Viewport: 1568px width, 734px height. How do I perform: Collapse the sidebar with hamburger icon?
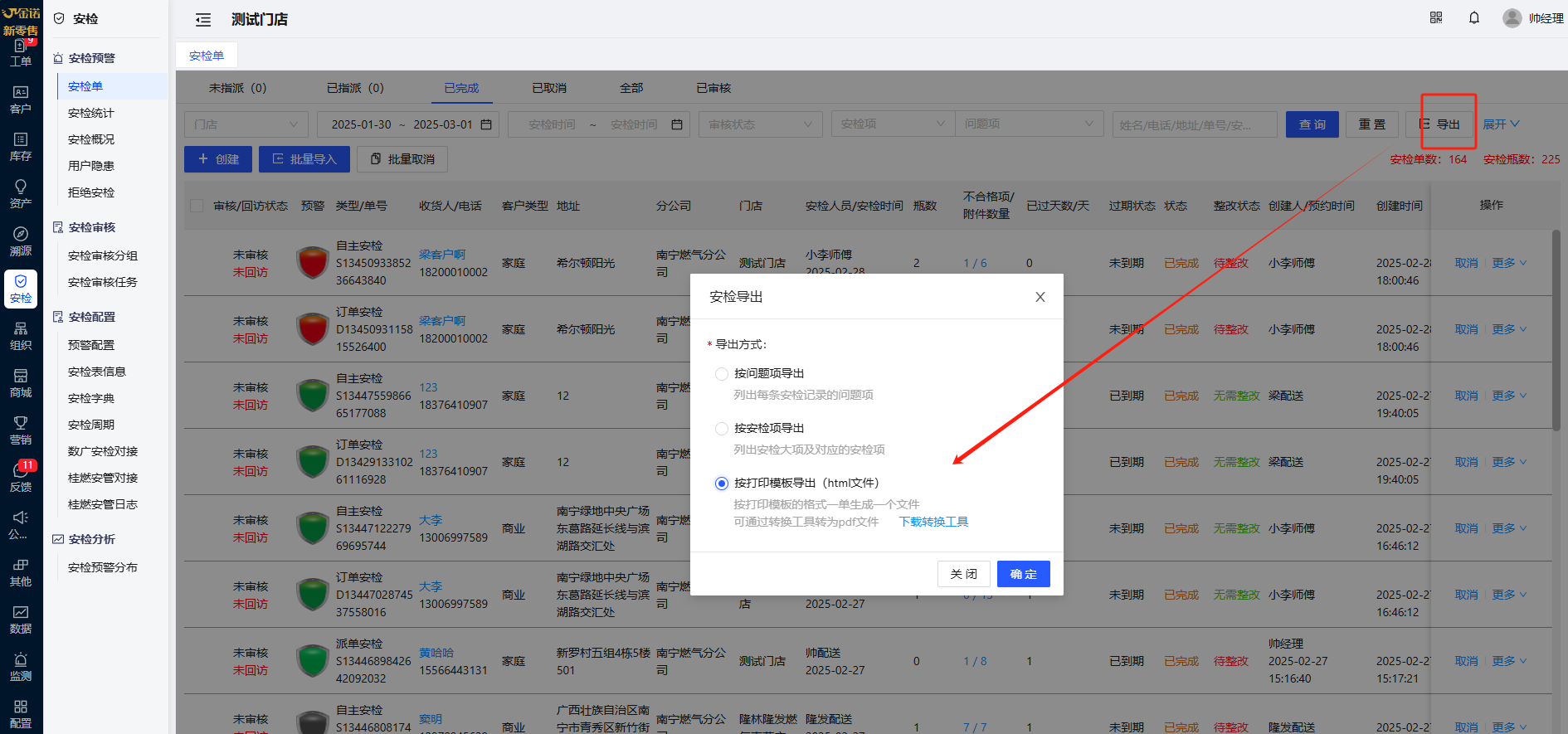(203, 20)
